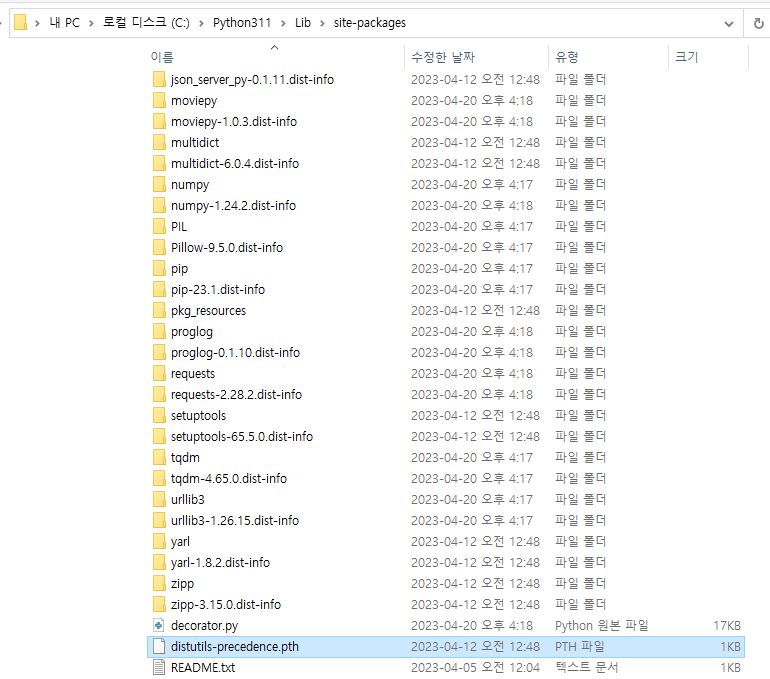
Task: Click the moviepy folder name text
Action: pyautogui.click(x=194, y=101)
